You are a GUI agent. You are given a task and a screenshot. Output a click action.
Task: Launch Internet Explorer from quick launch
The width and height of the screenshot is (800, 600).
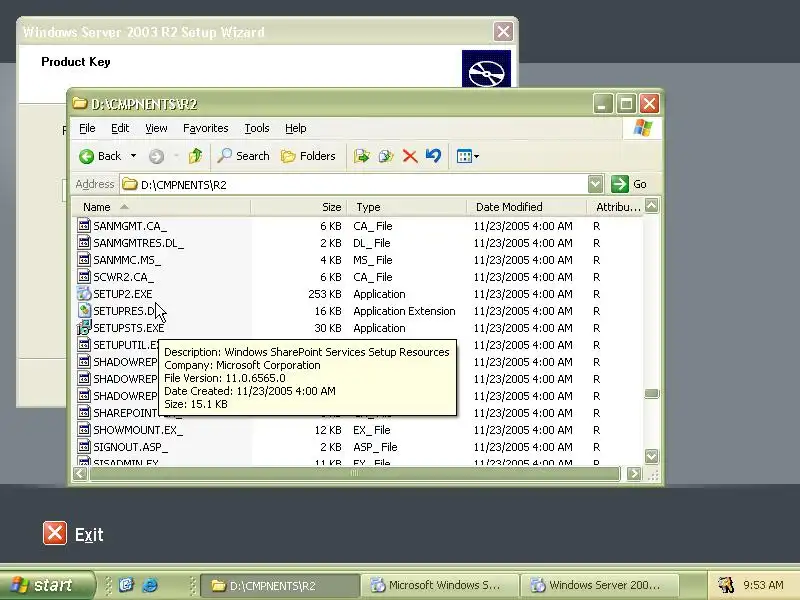coord(149,585)
